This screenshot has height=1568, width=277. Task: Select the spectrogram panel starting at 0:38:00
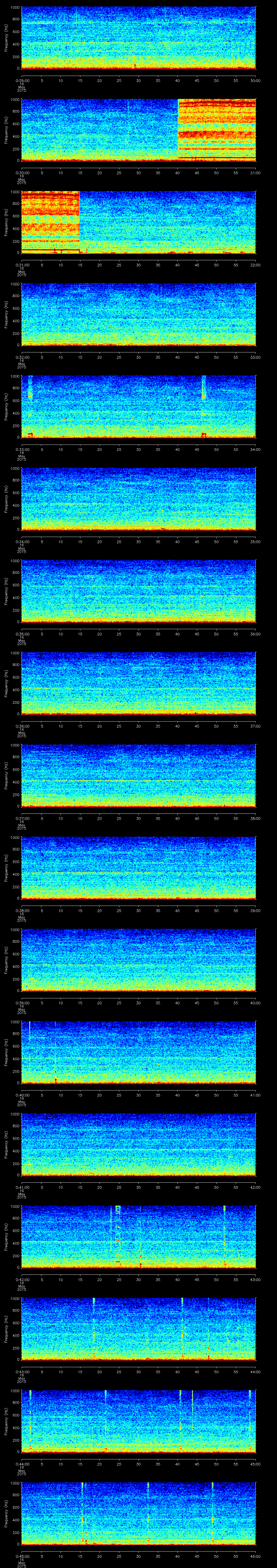click(138, 868)
